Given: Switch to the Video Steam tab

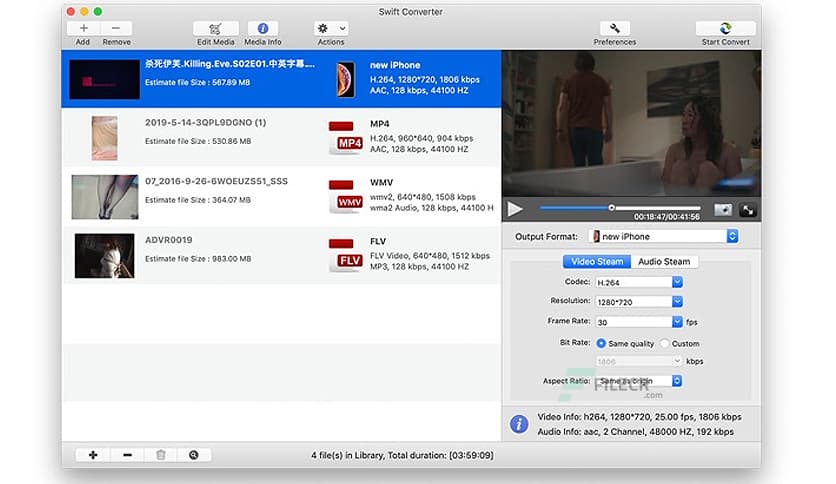Looking at the screenshot, I should coord(597,261).
